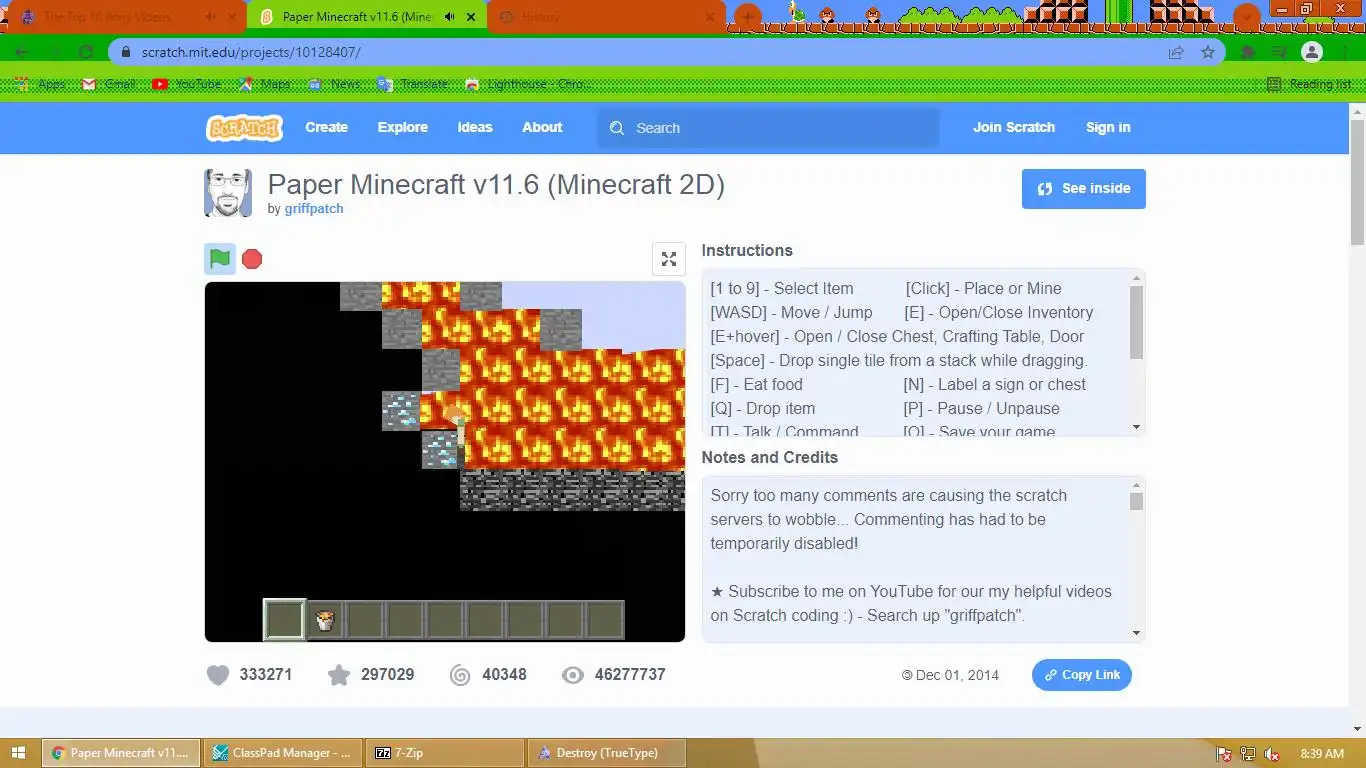The image size is (1366, 768).
Task: Enter fullscreen mode for the game stage
Action: coord(669,259)
